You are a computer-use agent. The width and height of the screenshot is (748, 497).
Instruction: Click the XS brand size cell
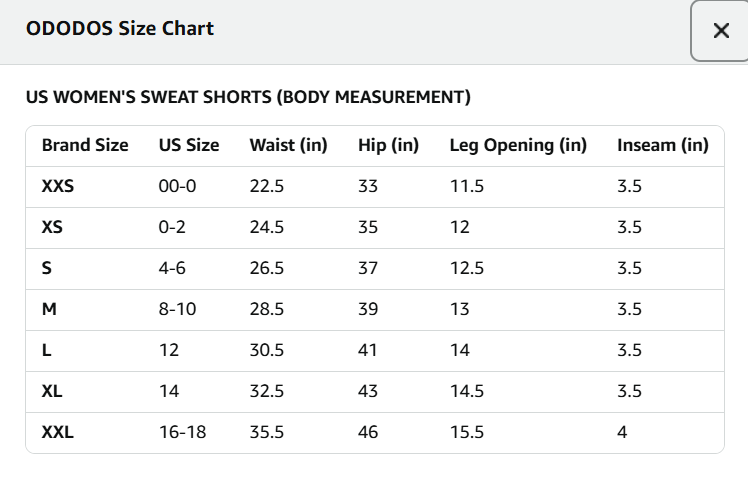53,227
